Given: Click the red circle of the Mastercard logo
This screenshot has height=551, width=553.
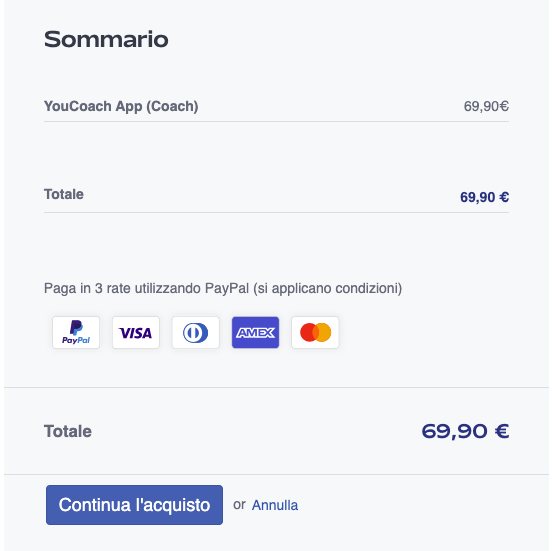Looking at the screenshot, I should (x=308, y=332).
